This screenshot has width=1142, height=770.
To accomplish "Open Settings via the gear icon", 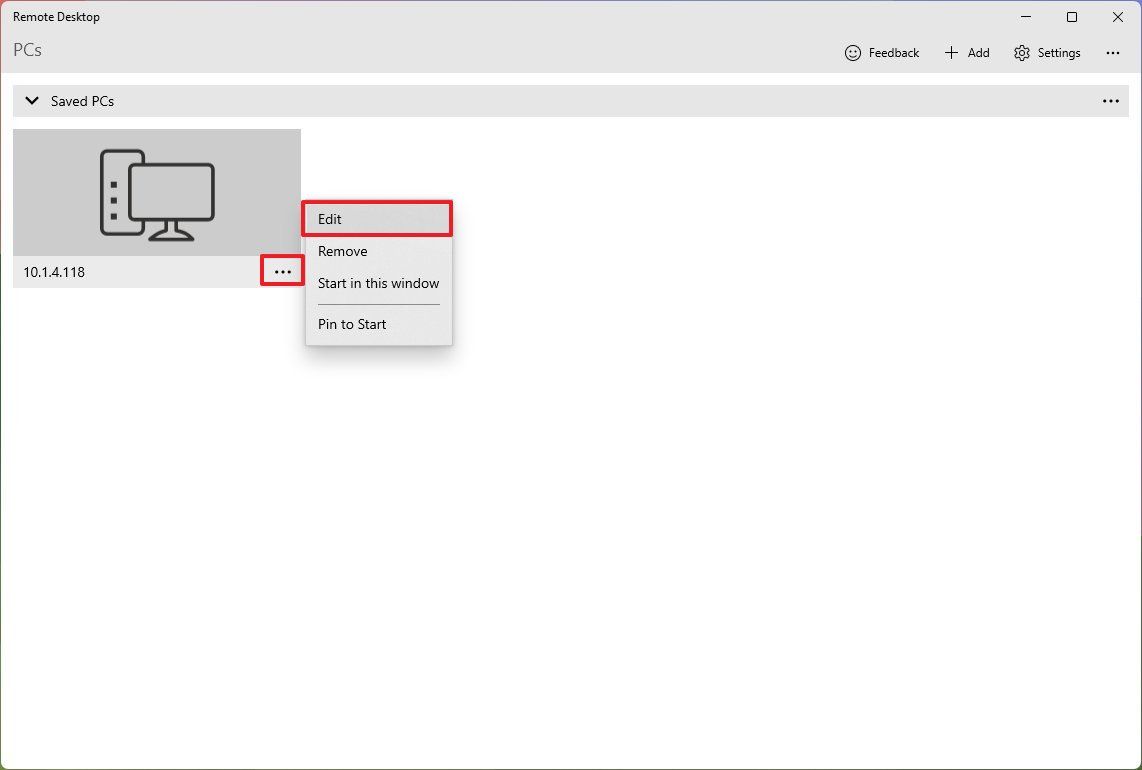I will coord(1021,52).
